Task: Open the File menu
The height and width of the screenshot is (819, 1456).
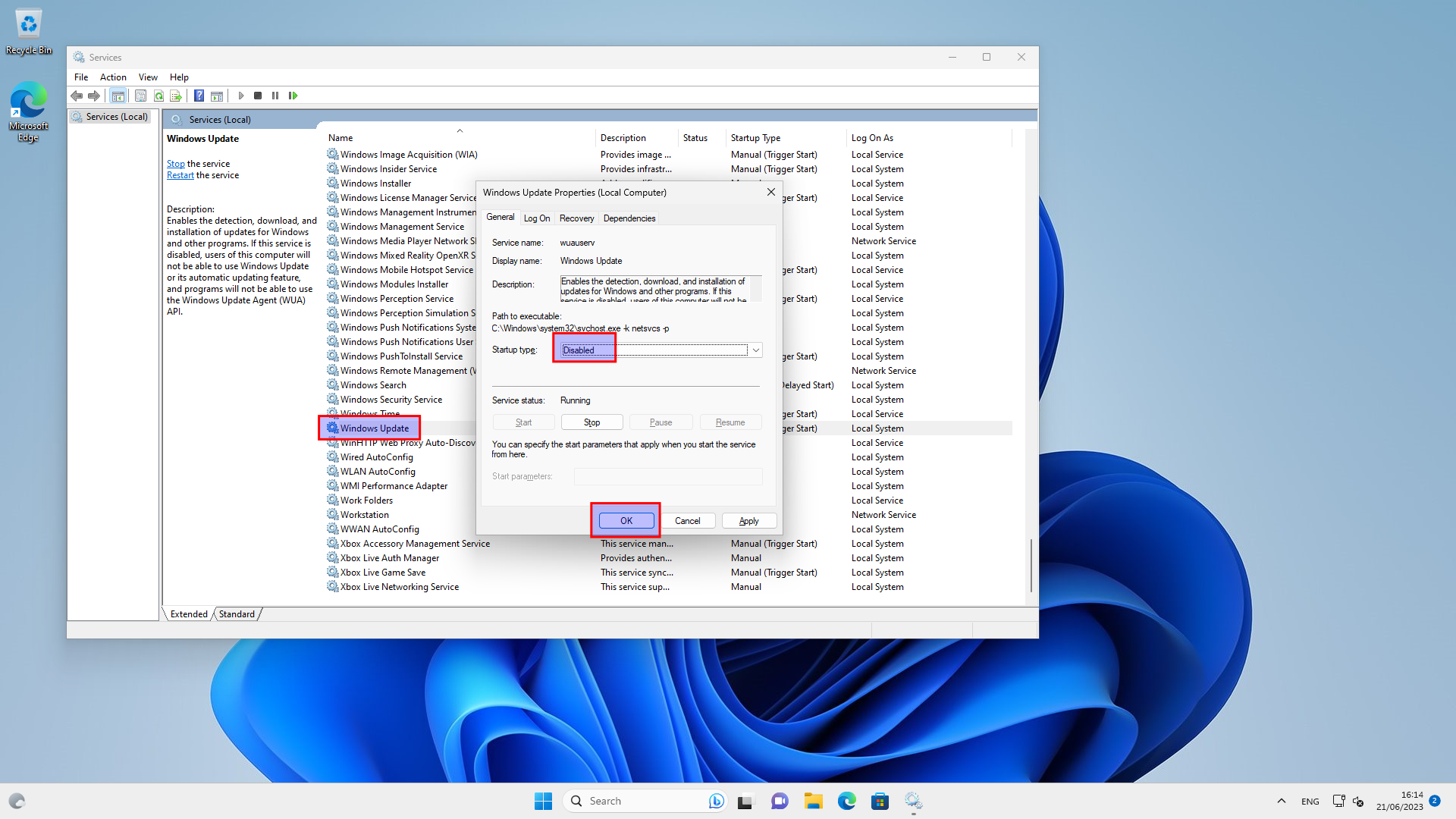Action: coord(81,77)
